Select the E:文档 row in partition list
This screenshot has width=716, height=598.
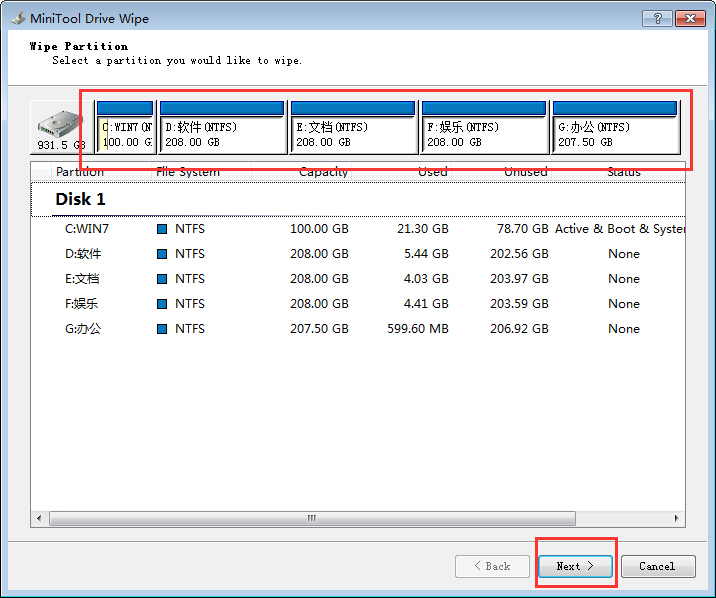pos(358,279)
